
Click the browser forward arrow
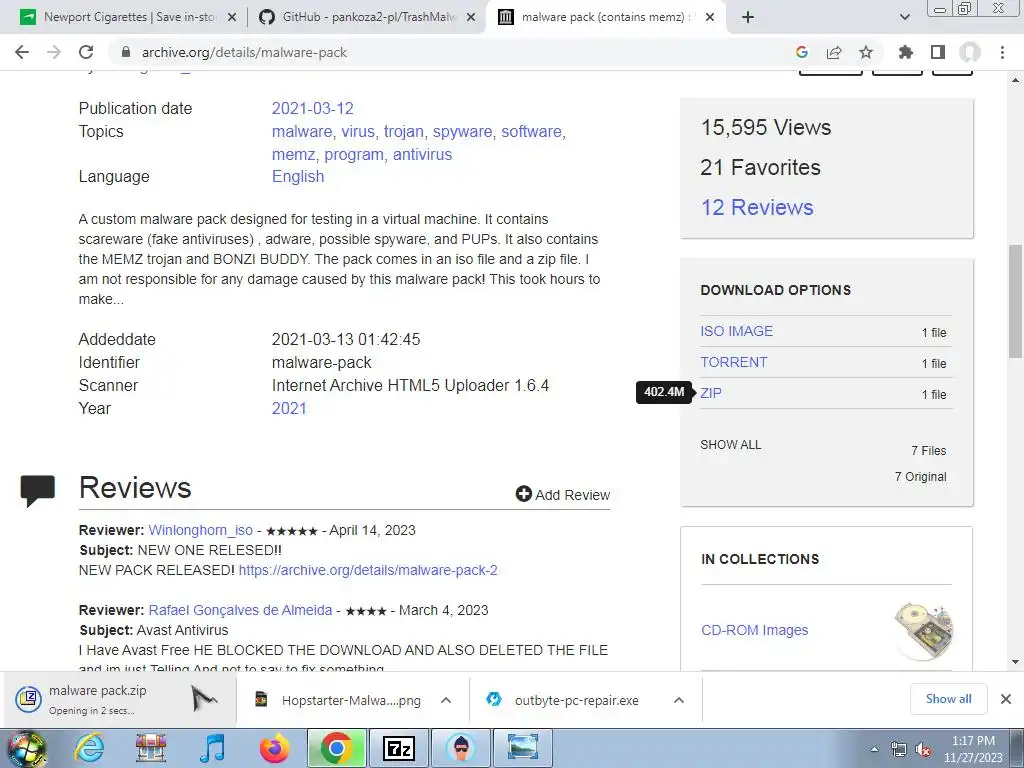coord(54,52)
